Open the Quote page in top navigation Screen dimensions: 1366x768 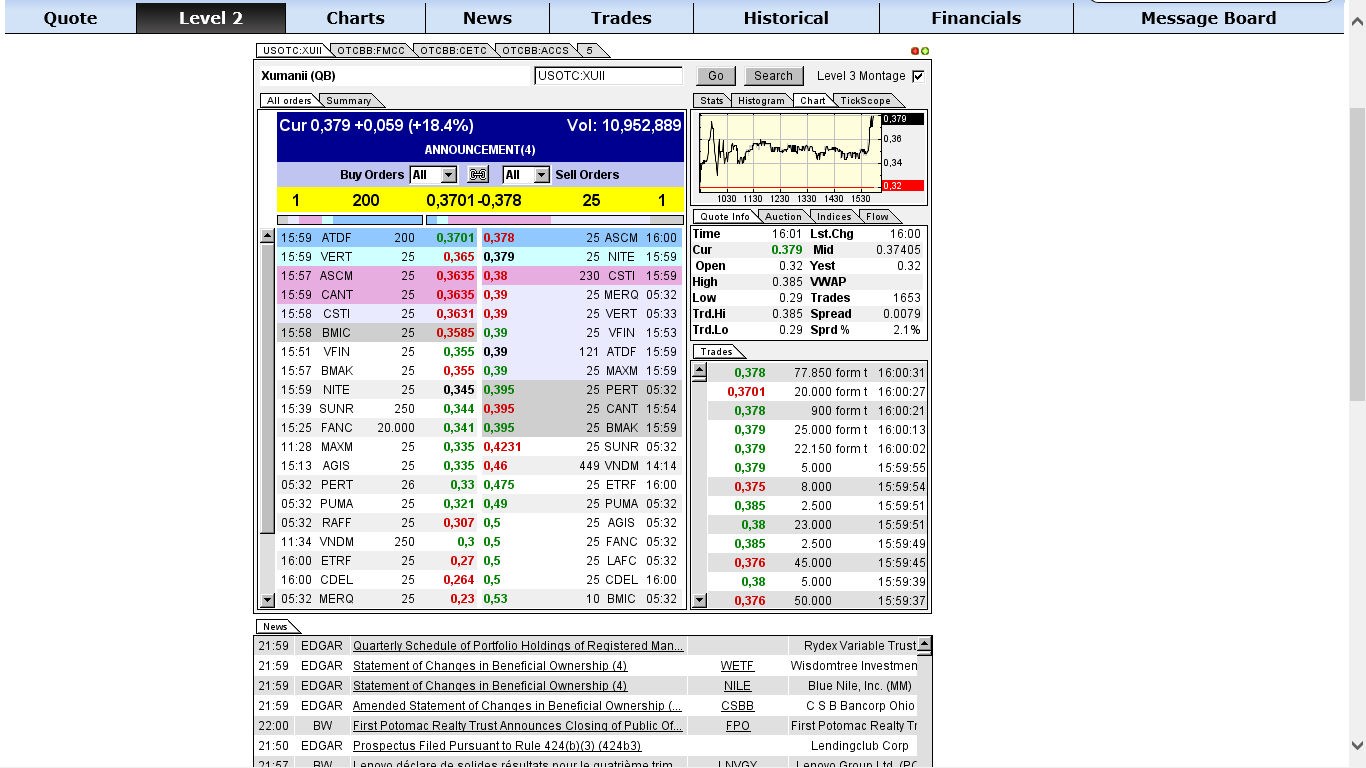pos(71,18)
